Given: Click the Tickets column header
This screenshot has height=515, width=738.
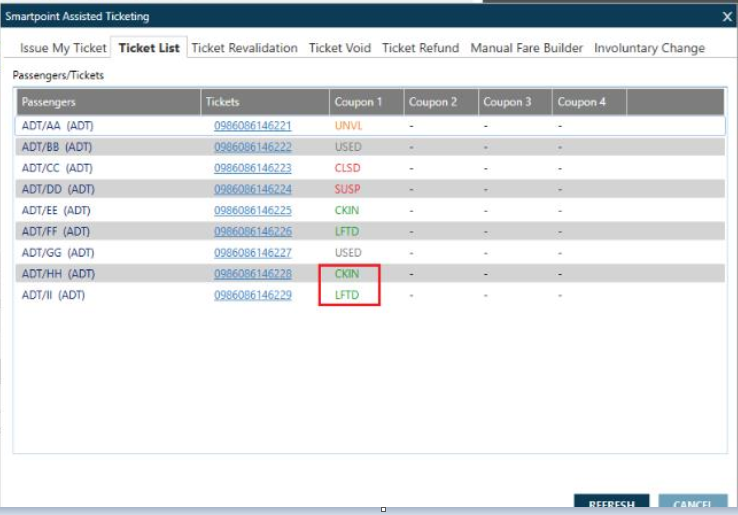Looking at the screenshot, I should point(222,102).
